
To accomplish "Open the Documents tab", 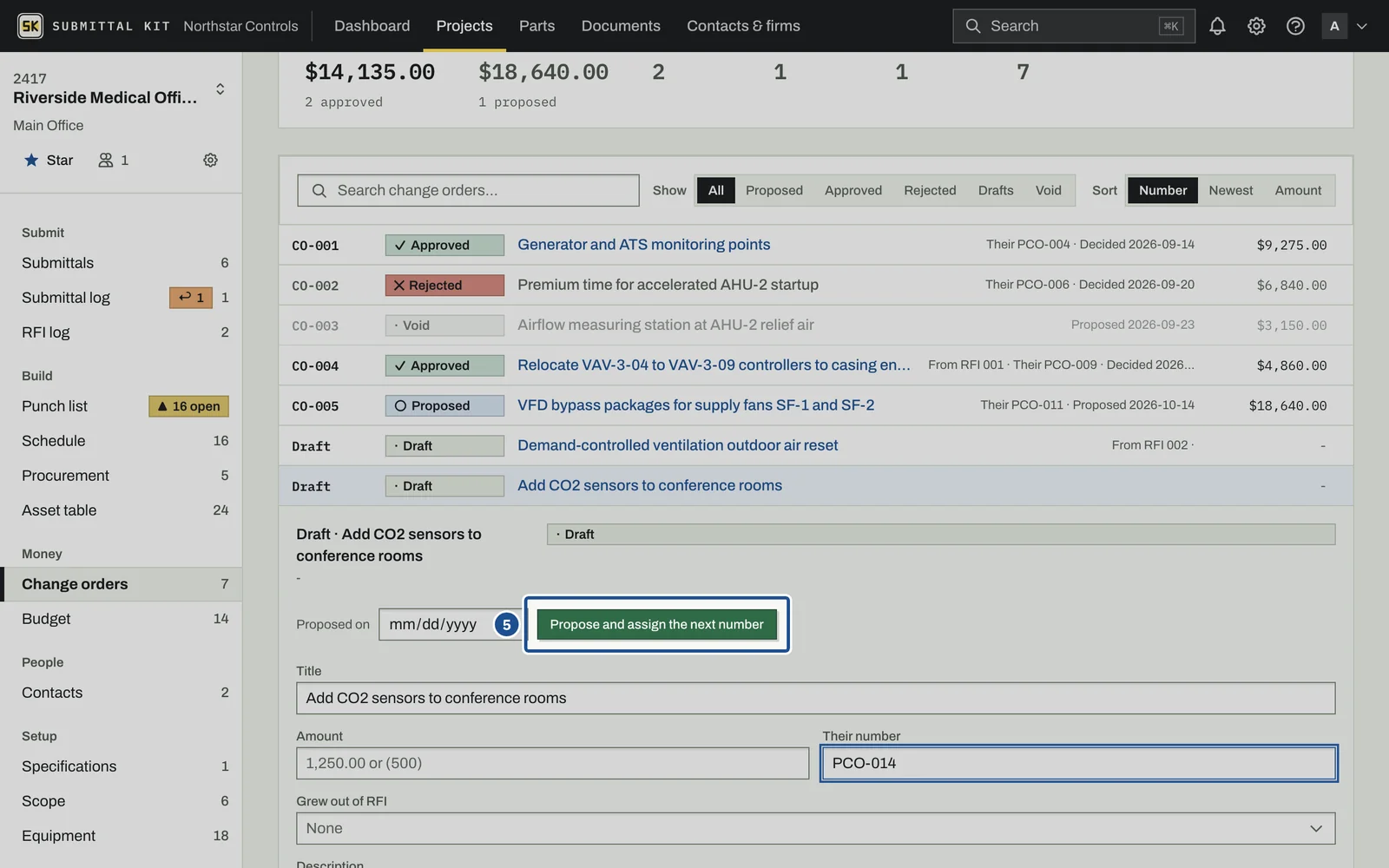I will pos(621,26).
